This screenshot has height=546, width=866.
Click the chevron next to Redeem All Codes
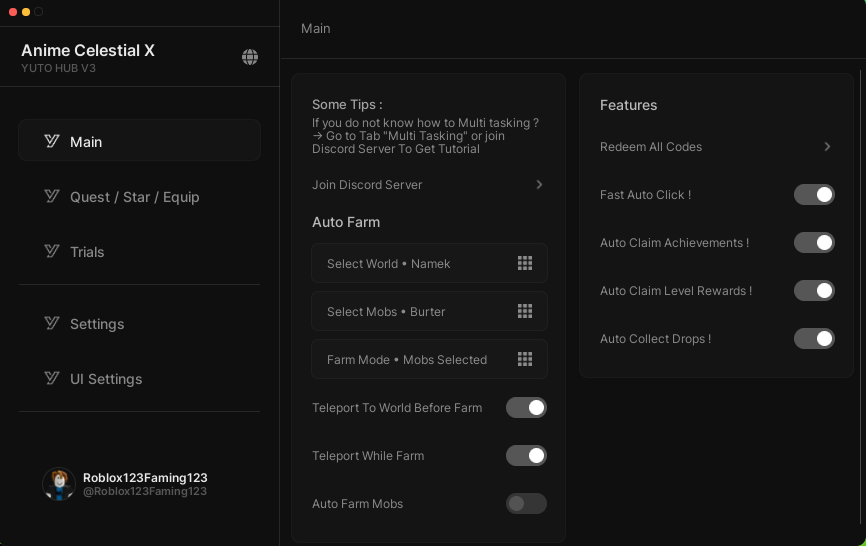(827, 146)
